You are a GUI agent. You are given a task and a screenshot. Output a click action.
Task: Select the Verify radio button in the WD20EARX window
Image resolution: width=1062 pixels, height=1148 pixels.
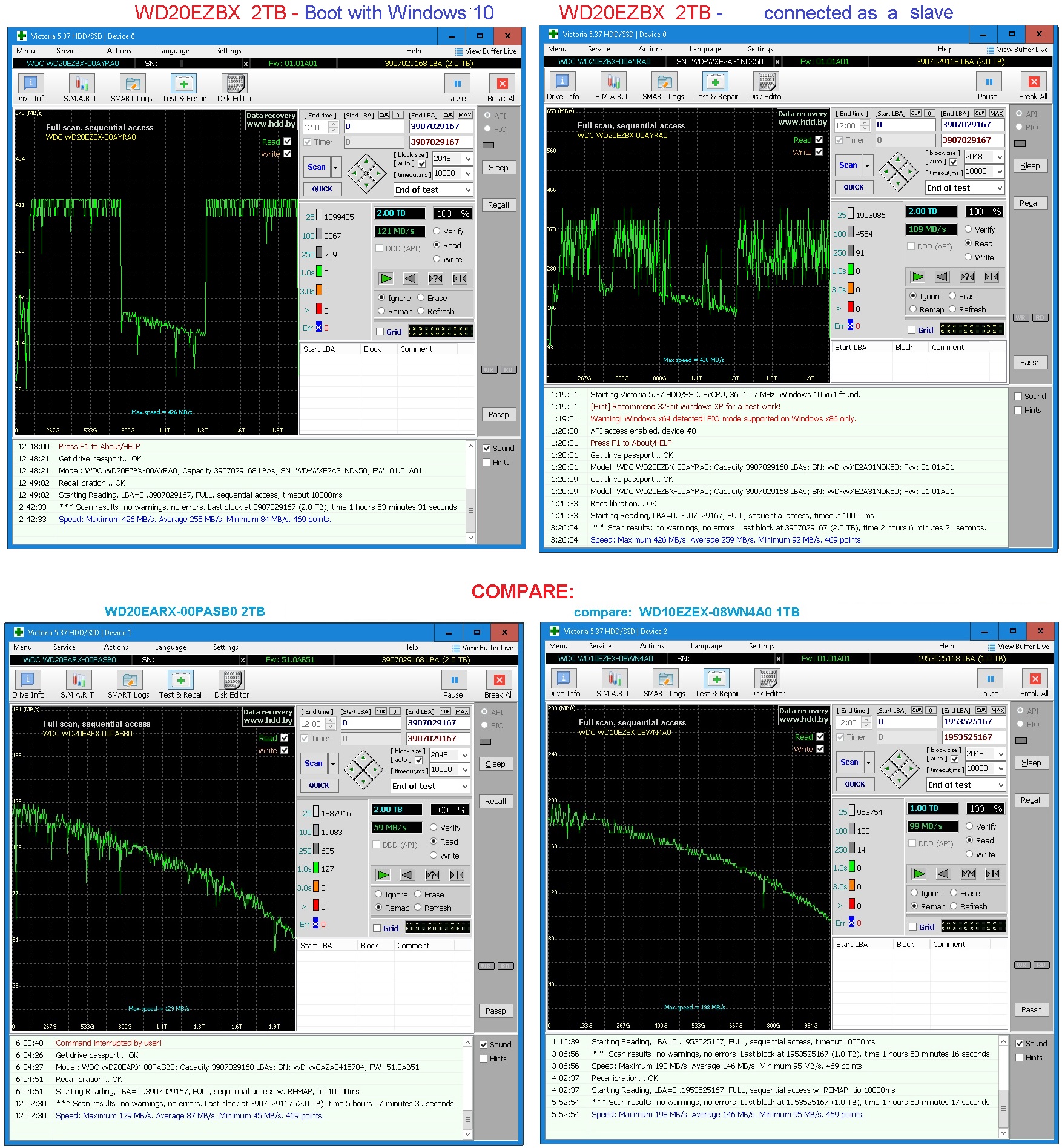[x=434, y=827]
